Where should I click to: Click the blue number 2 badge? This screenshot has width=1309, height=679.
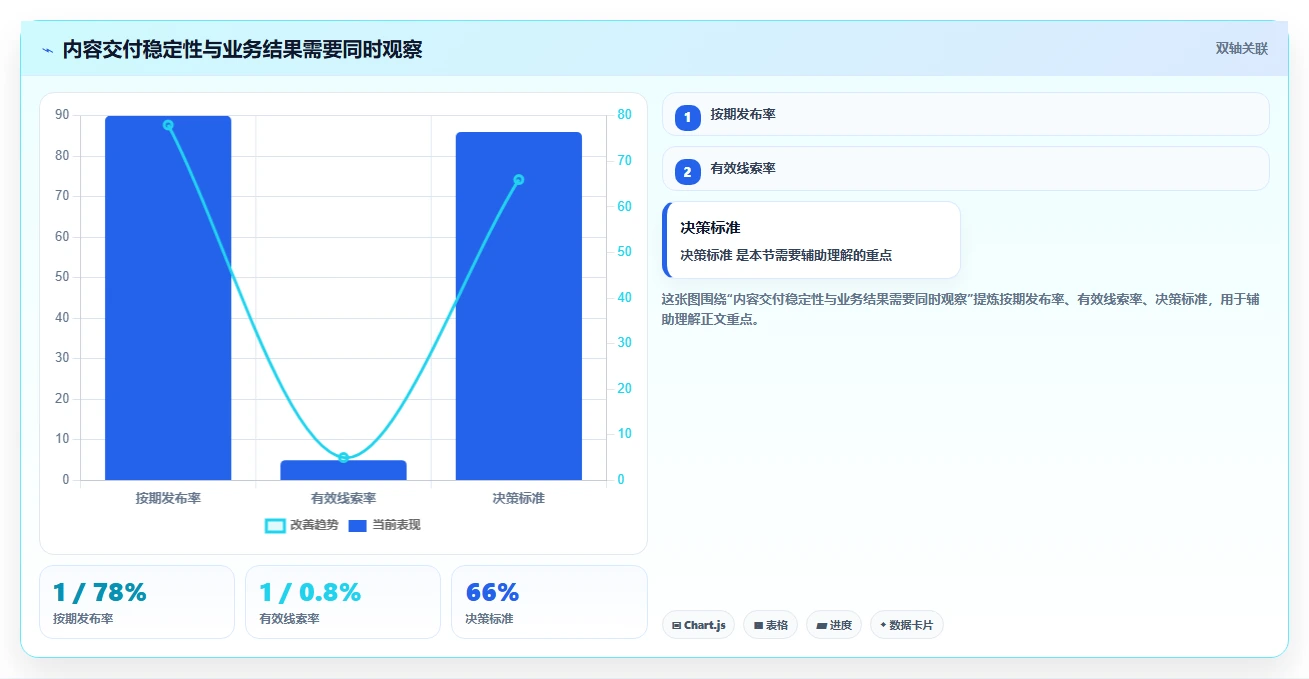click(688, 172)
